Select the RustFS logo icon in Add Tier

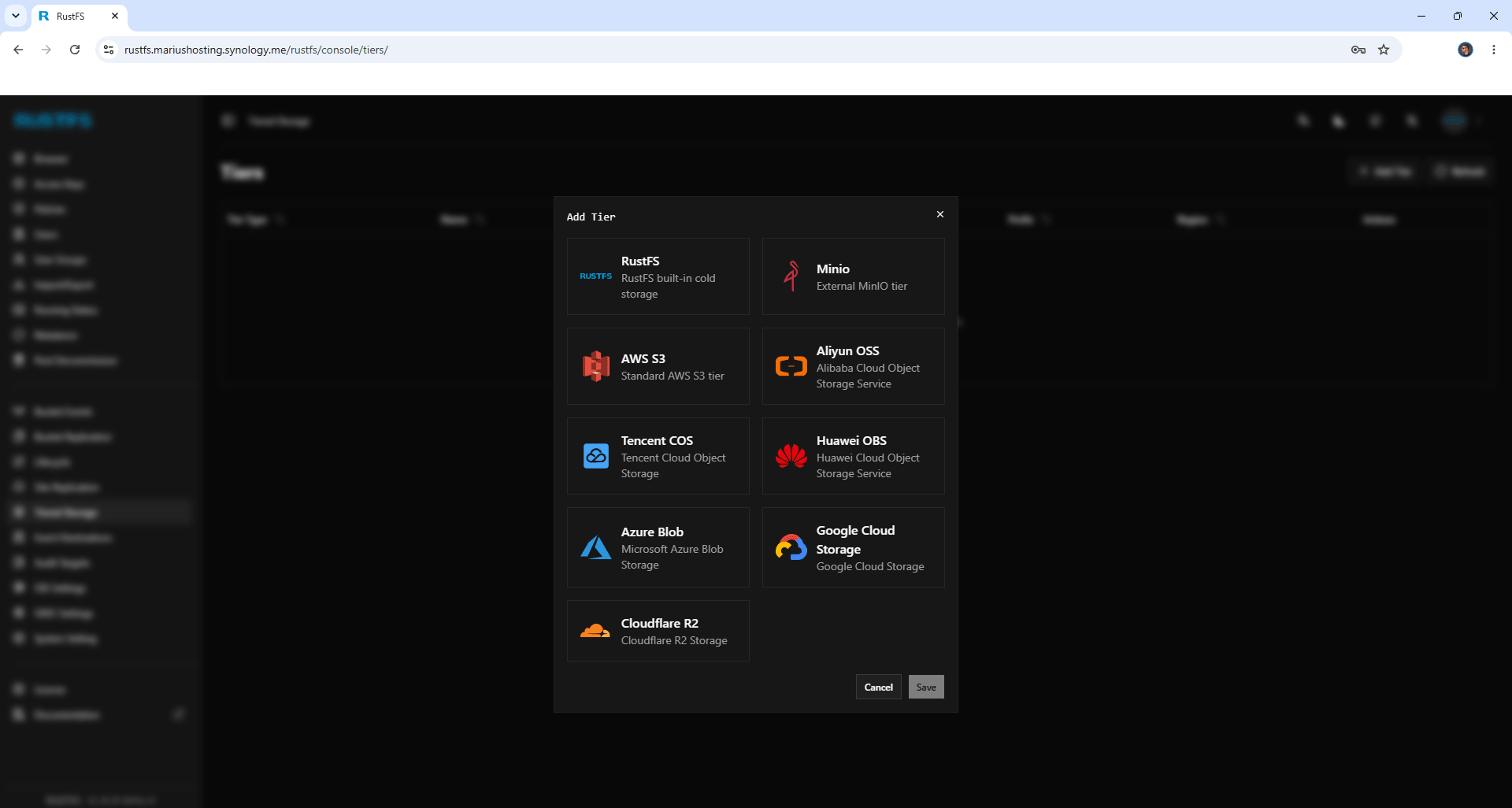click(595, 276)
